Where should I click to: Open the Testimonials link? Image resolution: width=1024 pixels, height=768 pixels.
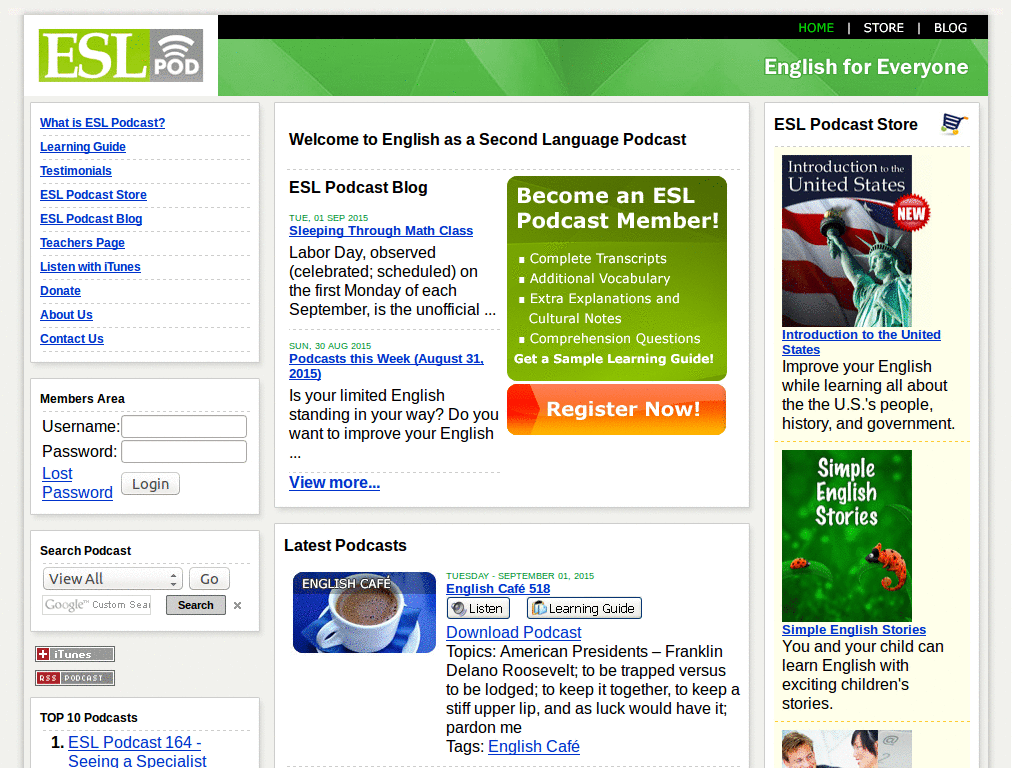[x=76, y=171]
